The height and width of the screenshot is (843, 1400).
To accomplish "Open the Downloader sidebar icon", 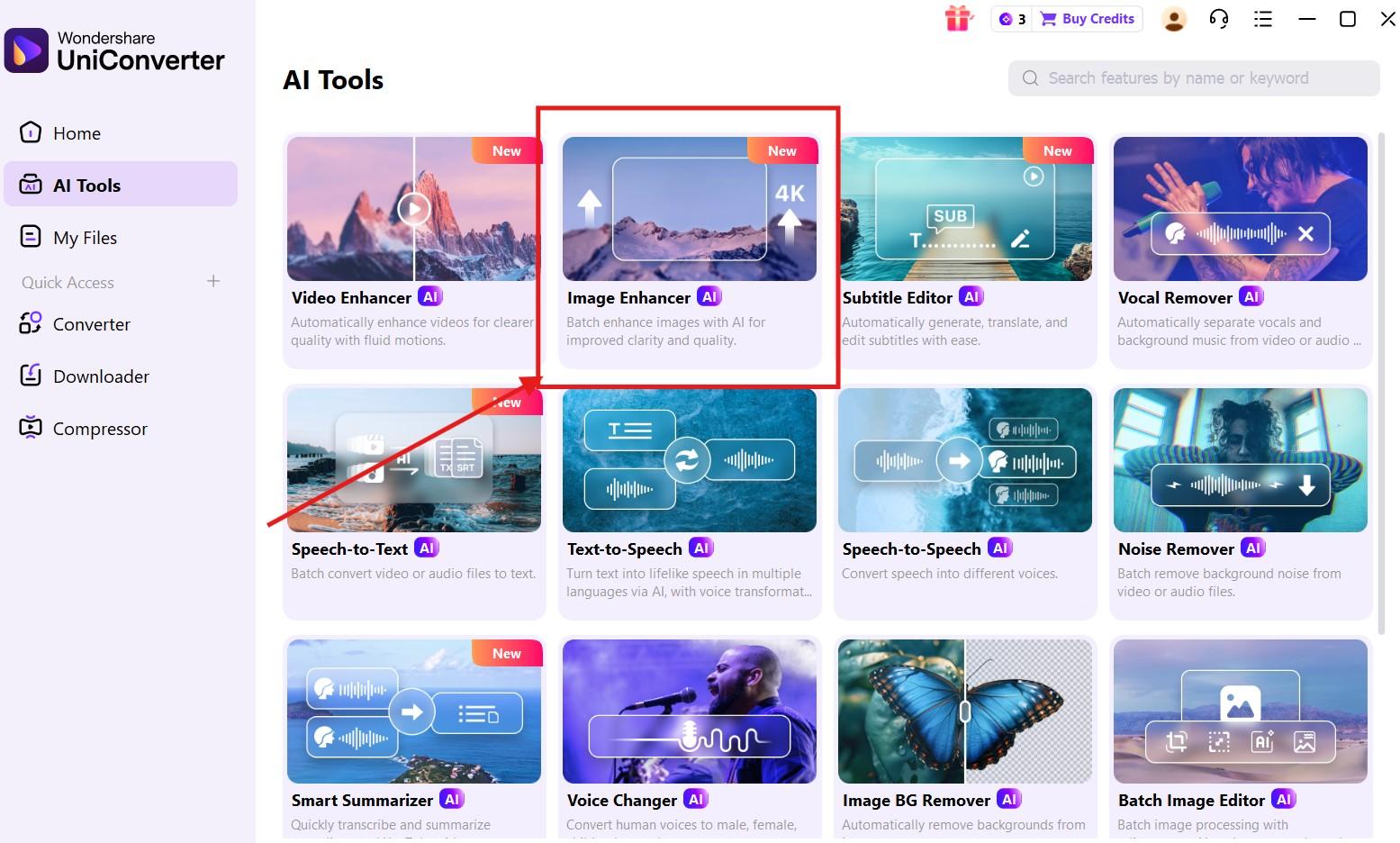I will (x=31, y=376).
